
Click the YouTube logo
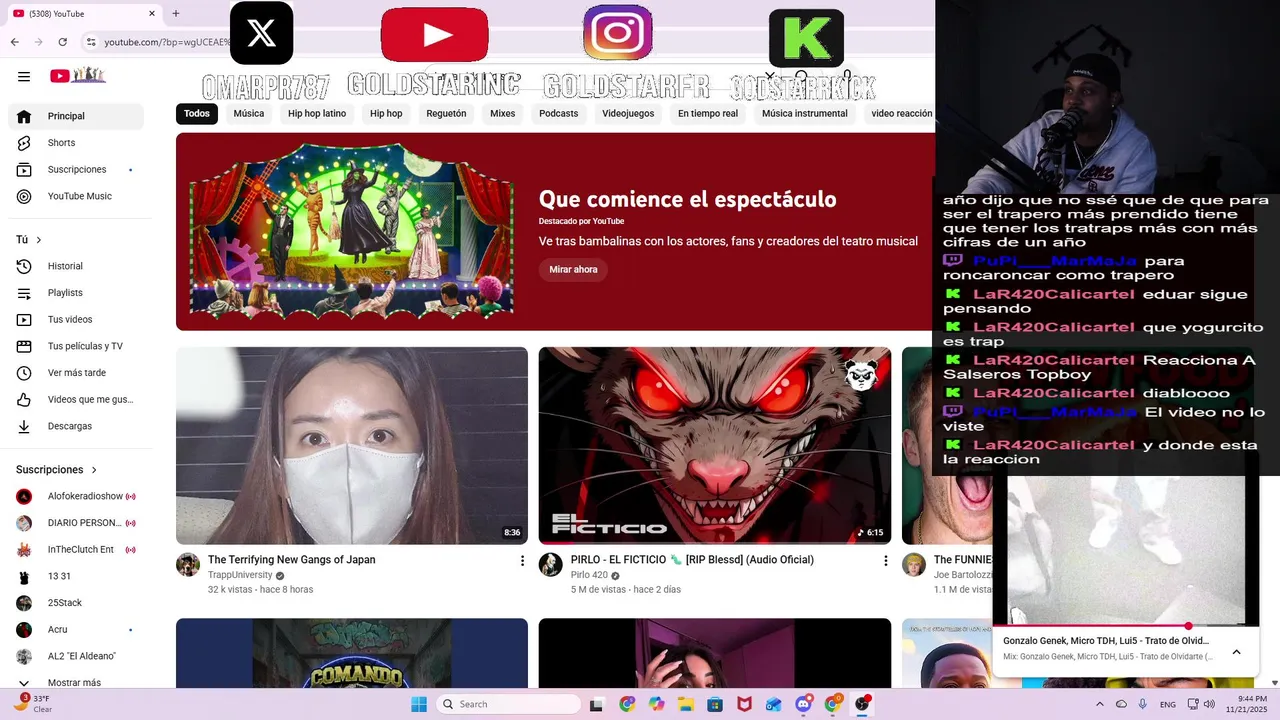pyautogui.click(x=78, y=76)
